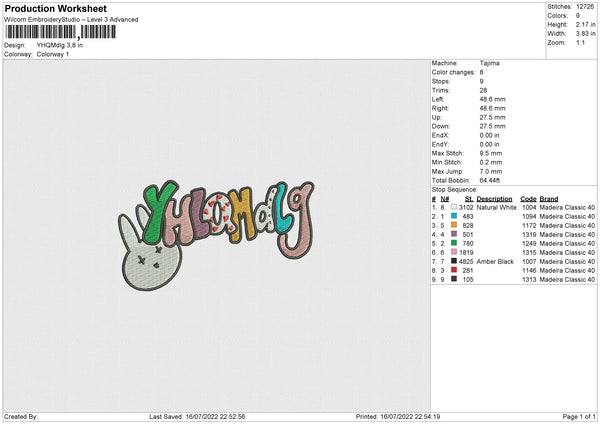Click the YHLQMdLG embroidery design preview
600x424 pixels.
click(216, 235)
